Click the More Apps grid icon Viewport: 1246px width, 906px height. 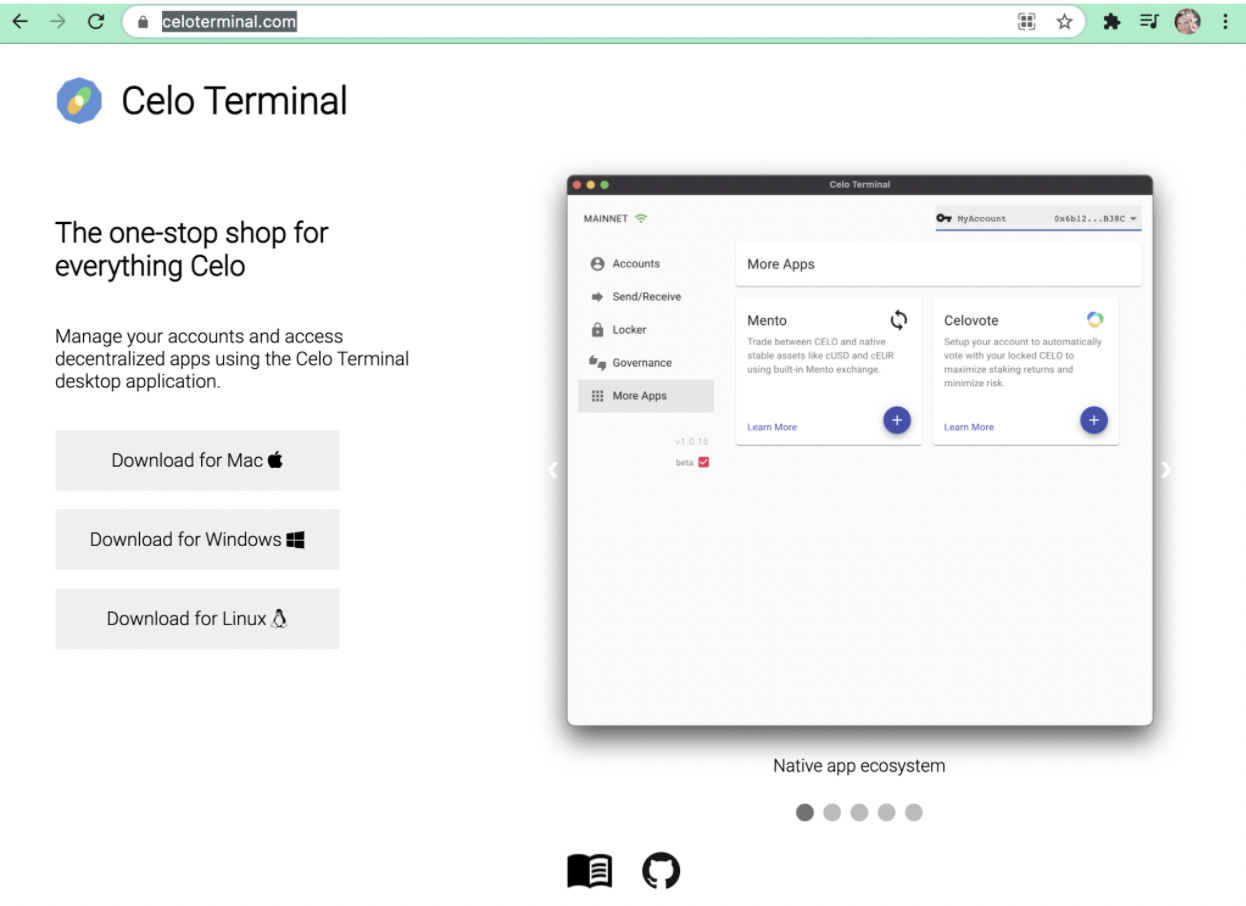coord(598,396)
